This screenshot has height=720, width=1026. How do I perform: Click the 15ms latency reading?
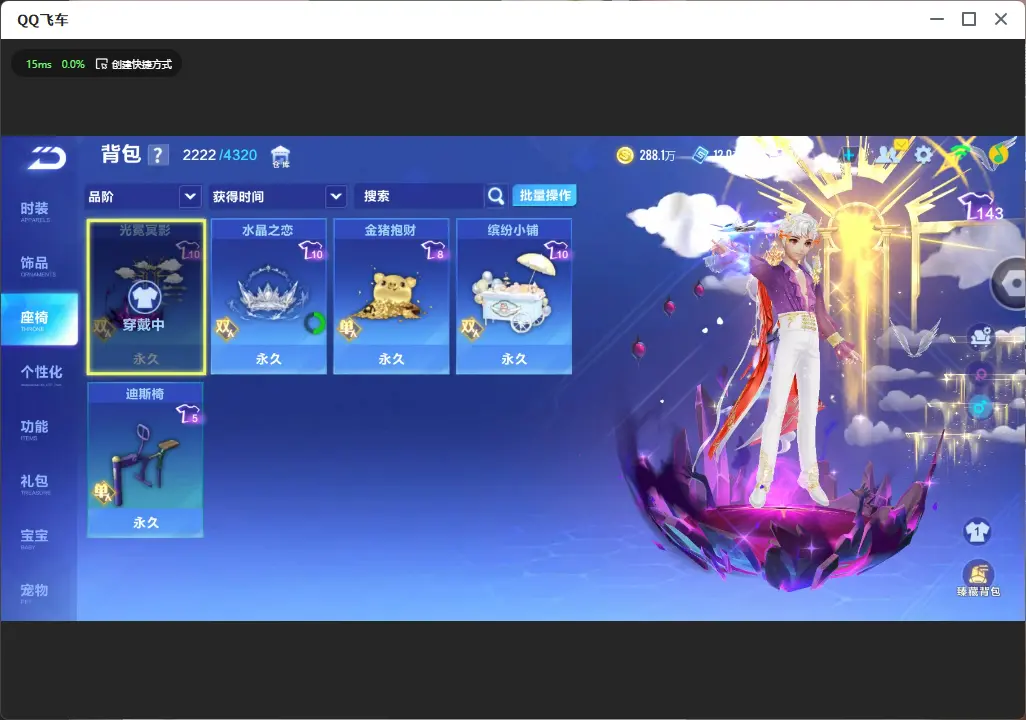(x=39, y=64)
